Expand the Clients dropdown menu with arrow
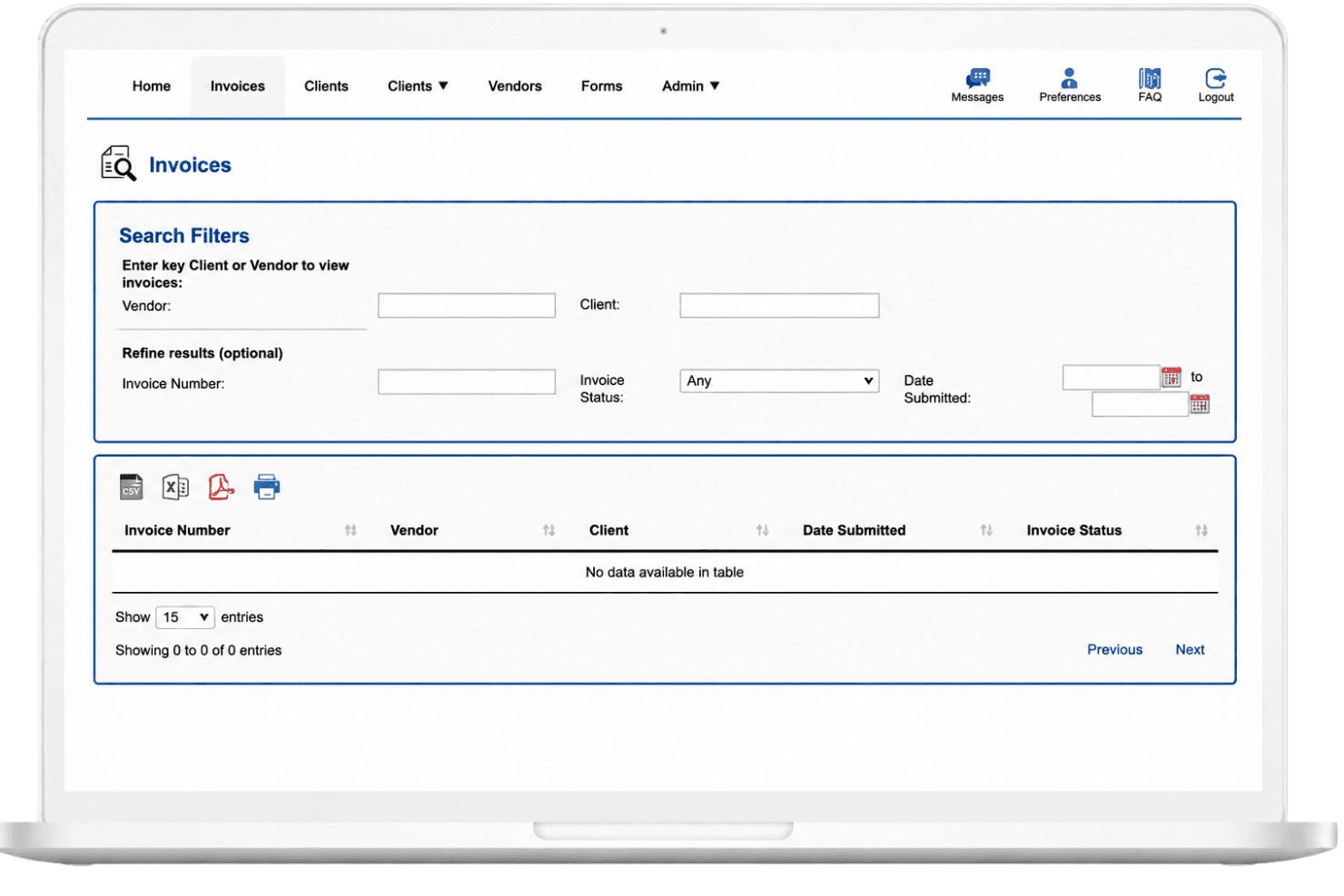Screen dimensions: 1344x896 [418, 86]
